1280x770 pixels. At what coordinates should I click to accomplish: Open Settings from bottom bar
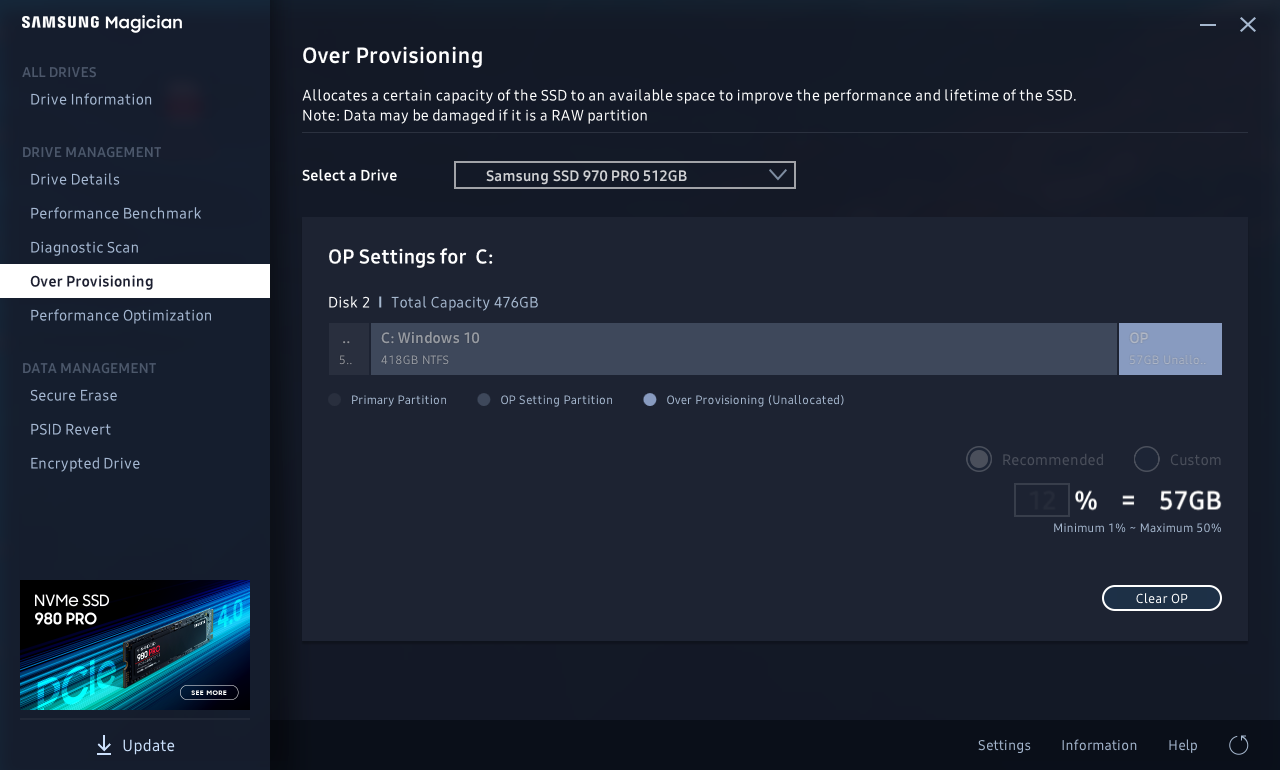point(1004,745)
